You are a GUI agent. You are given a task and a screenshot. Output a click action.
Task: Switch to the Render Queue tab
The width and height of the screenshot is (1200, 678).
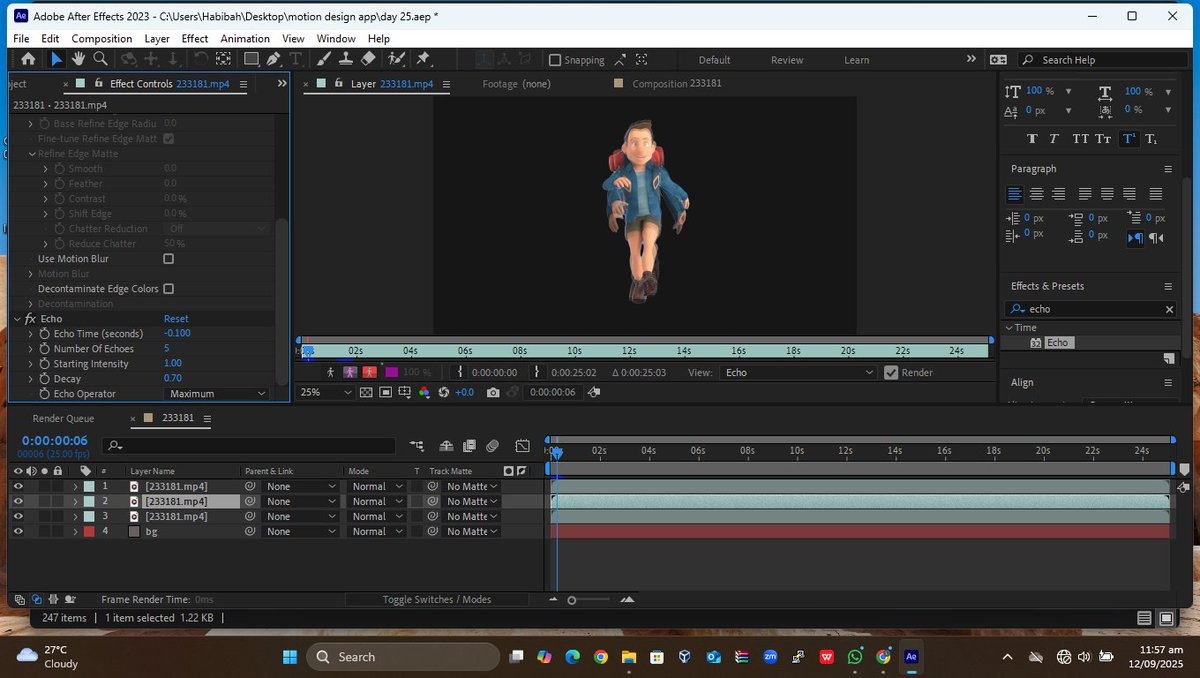tap(63, 419)
